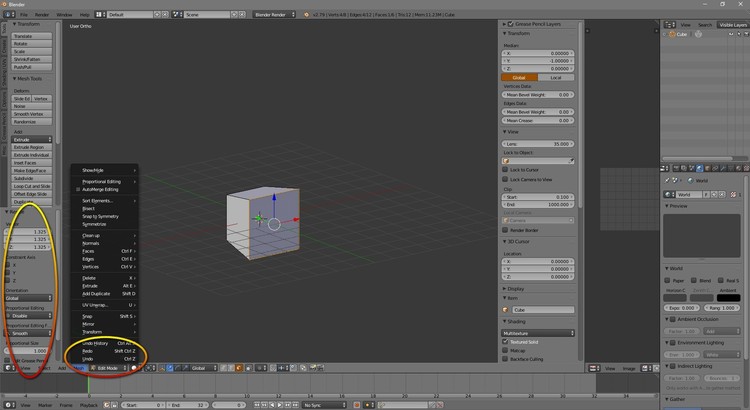Viewport: 750px width, 410px height.
Task: Click the Loop Cut and Slide button
Action: pos(32,186)
